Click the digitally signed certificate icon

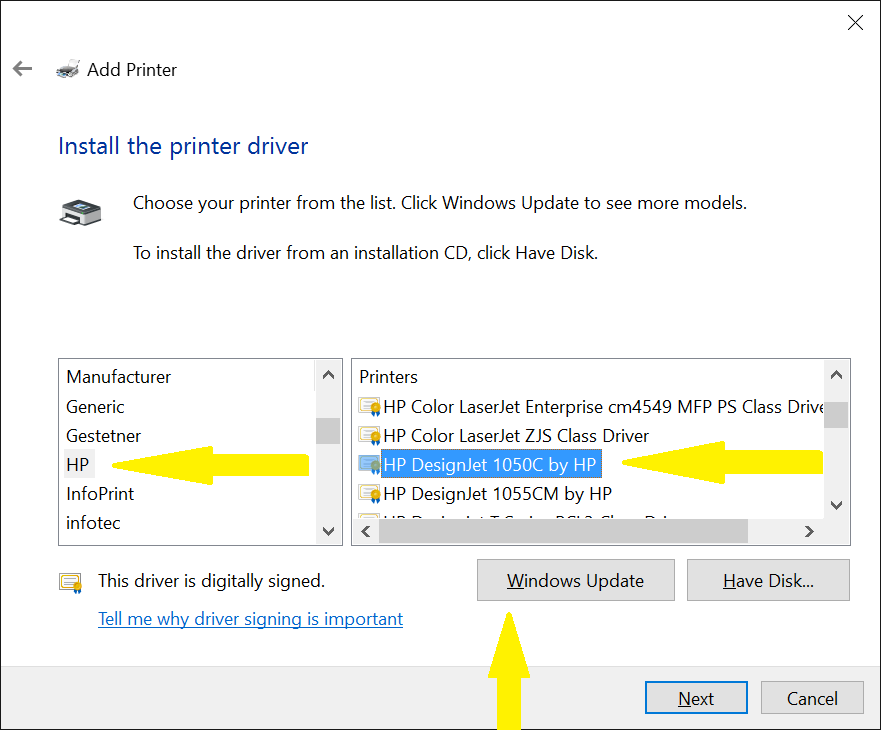69,582
